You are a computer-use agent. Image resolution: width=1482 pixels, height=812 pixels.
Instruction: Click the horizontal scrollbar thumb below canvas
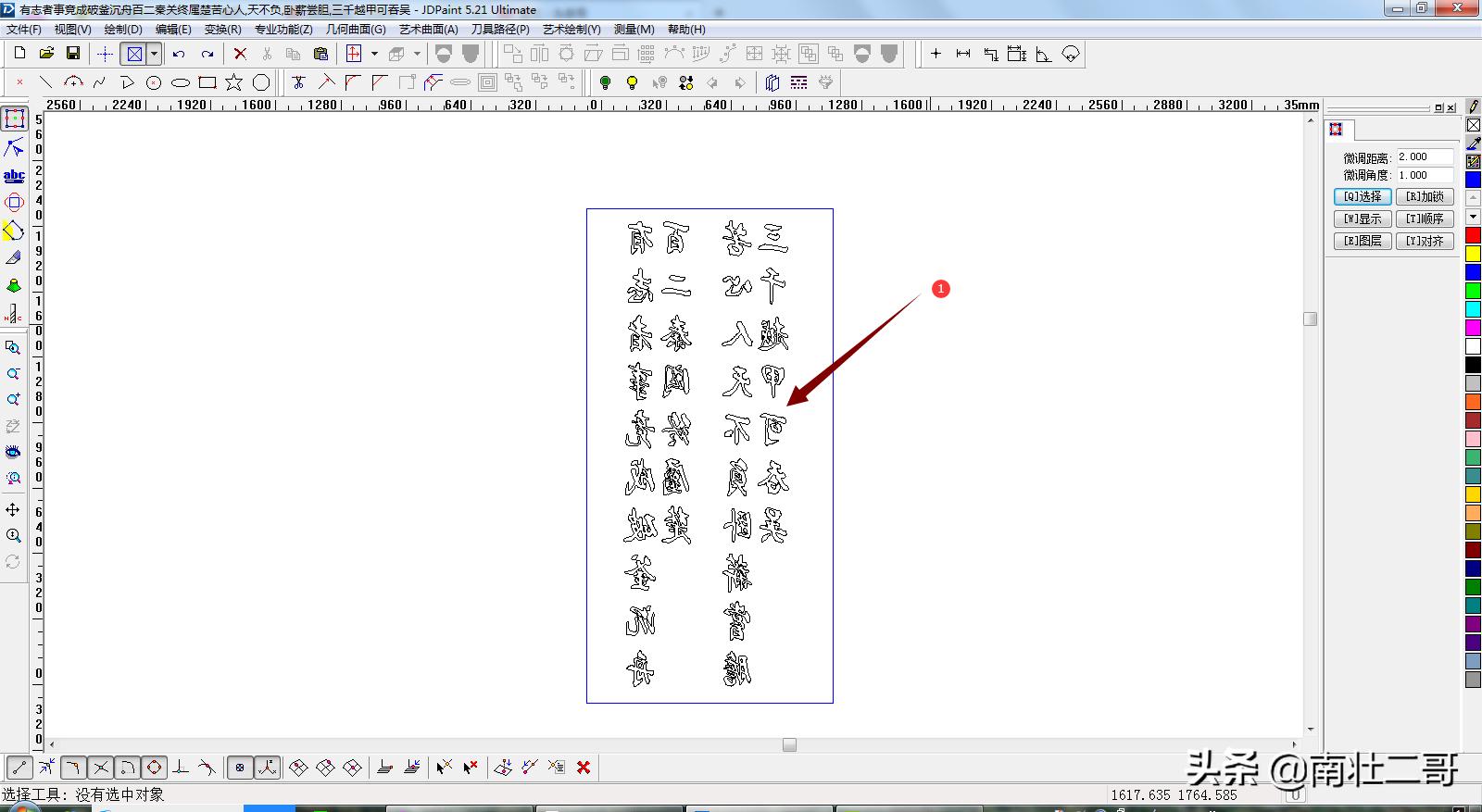tap(789, 744)
